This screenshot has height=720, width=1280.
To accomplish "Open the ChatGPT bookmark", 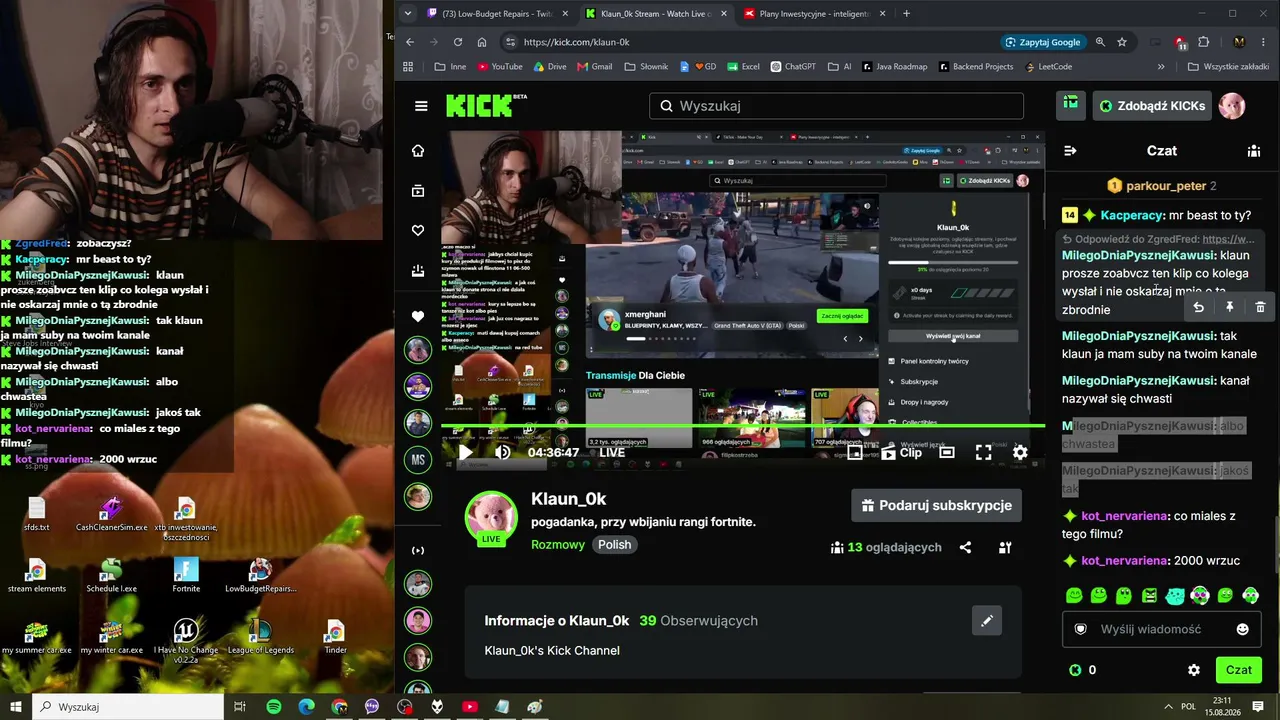I will (792, 67).
